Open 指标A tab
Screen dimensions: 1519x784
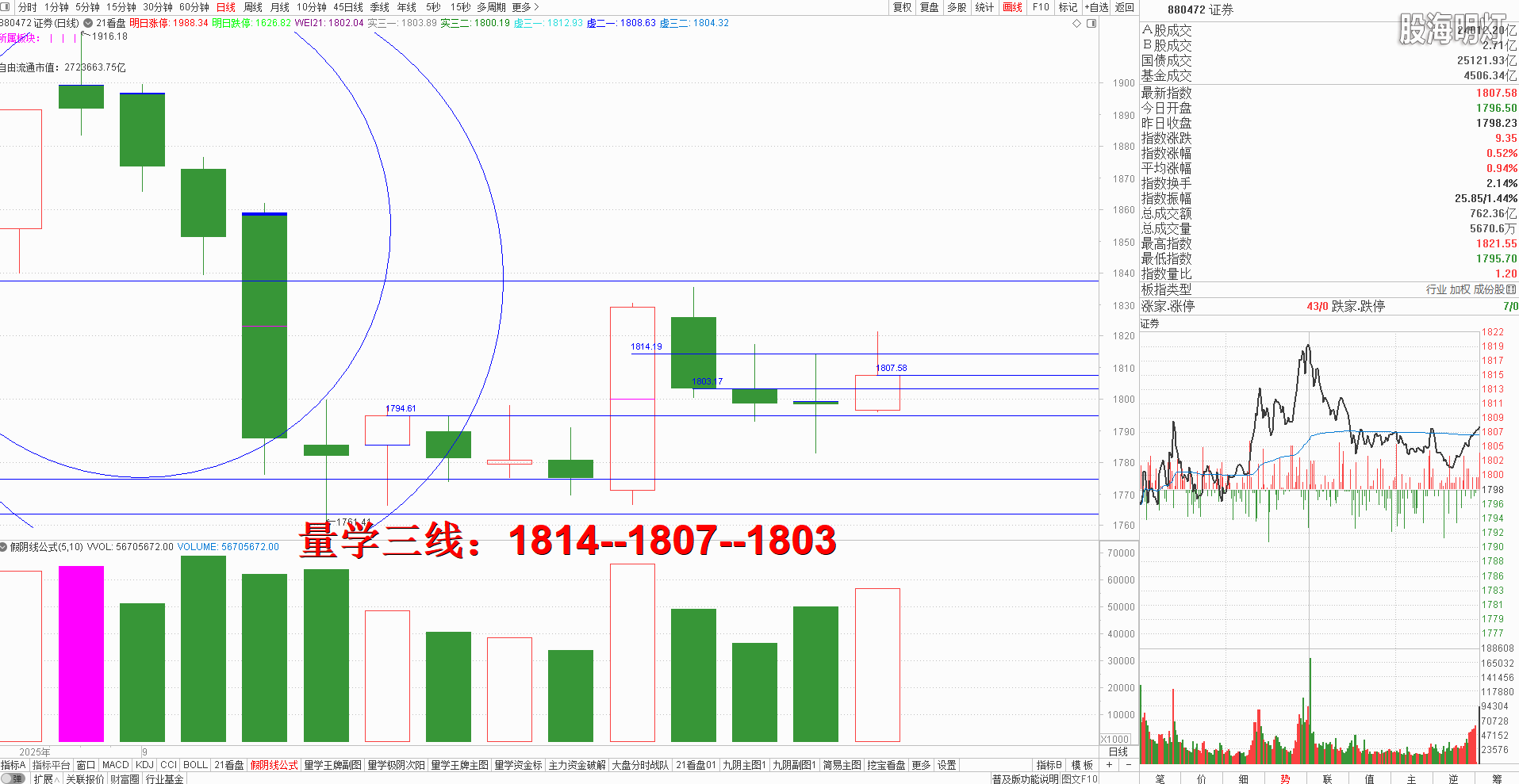coord(13,765)
